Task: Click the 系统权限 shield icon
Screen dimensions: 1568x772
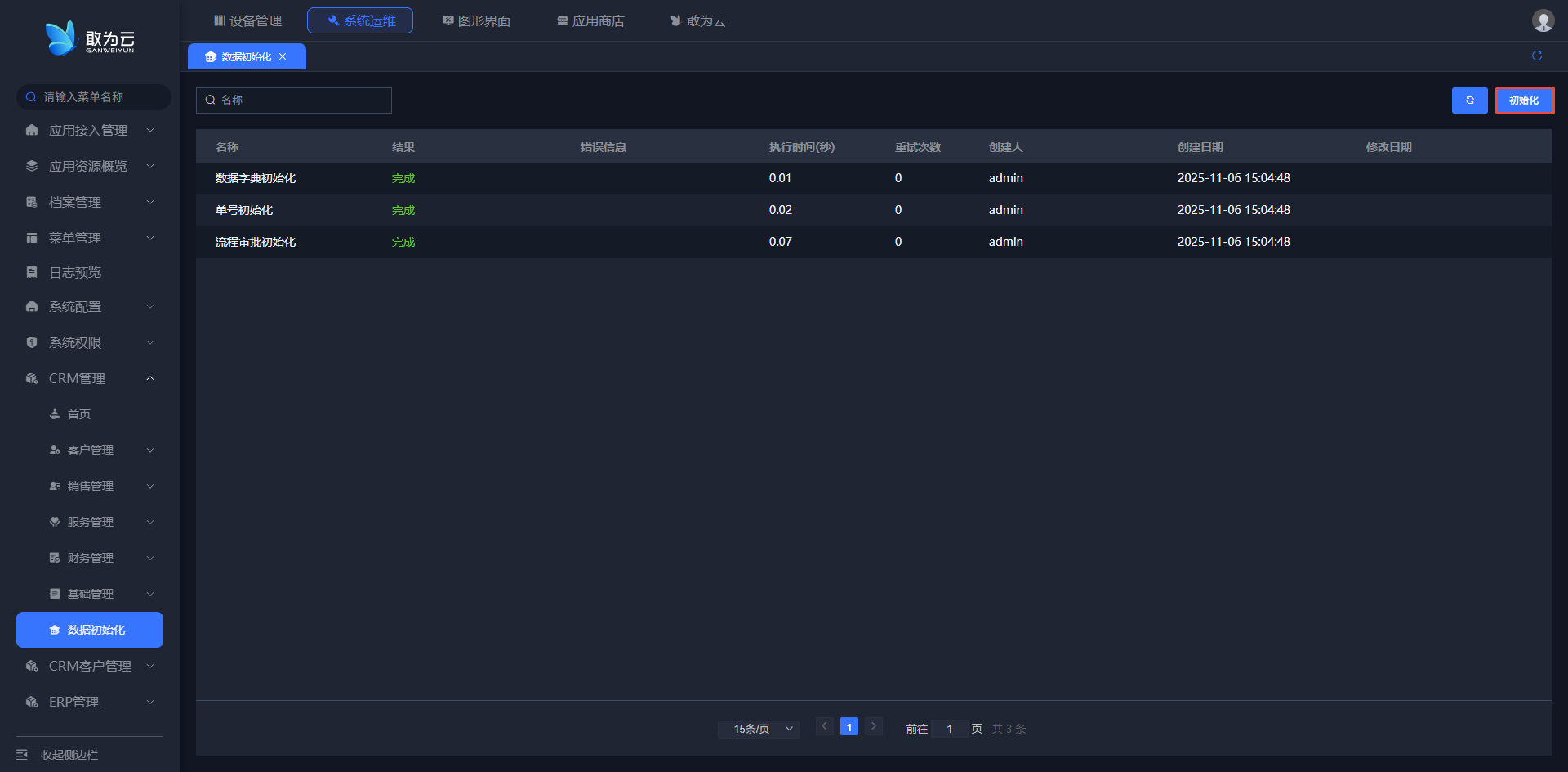Action: [32, 342]
